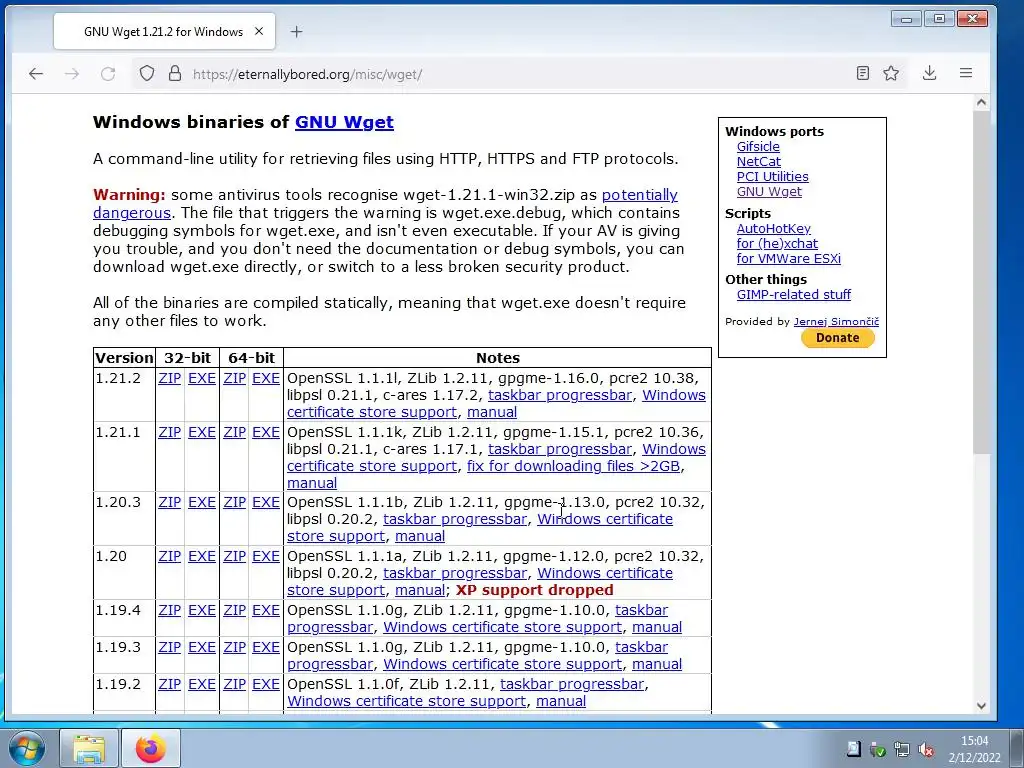
Task: Open taskbar progressbar link in 1.21.2 row
Action: click(x=560, y=395)
